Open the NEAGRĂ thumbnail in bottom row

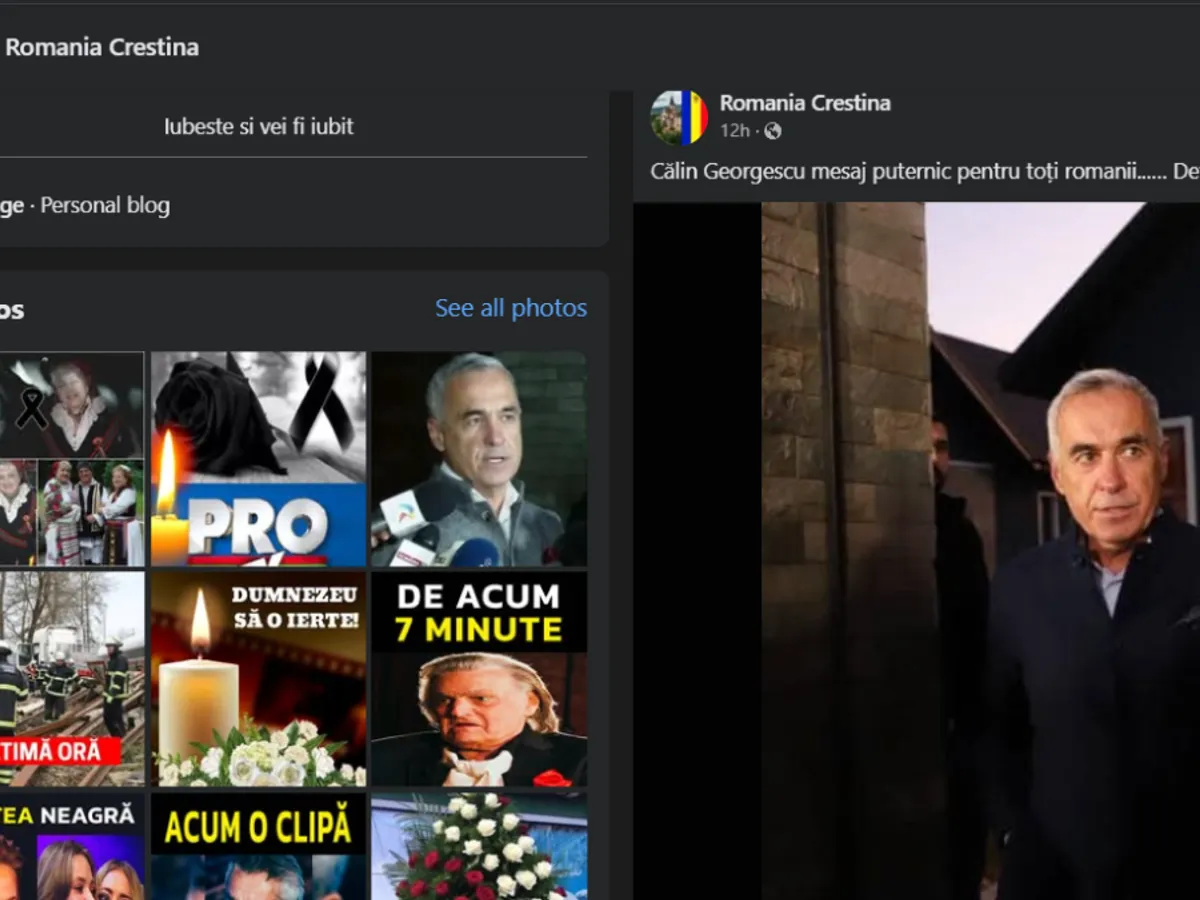[x=71, y=847]
